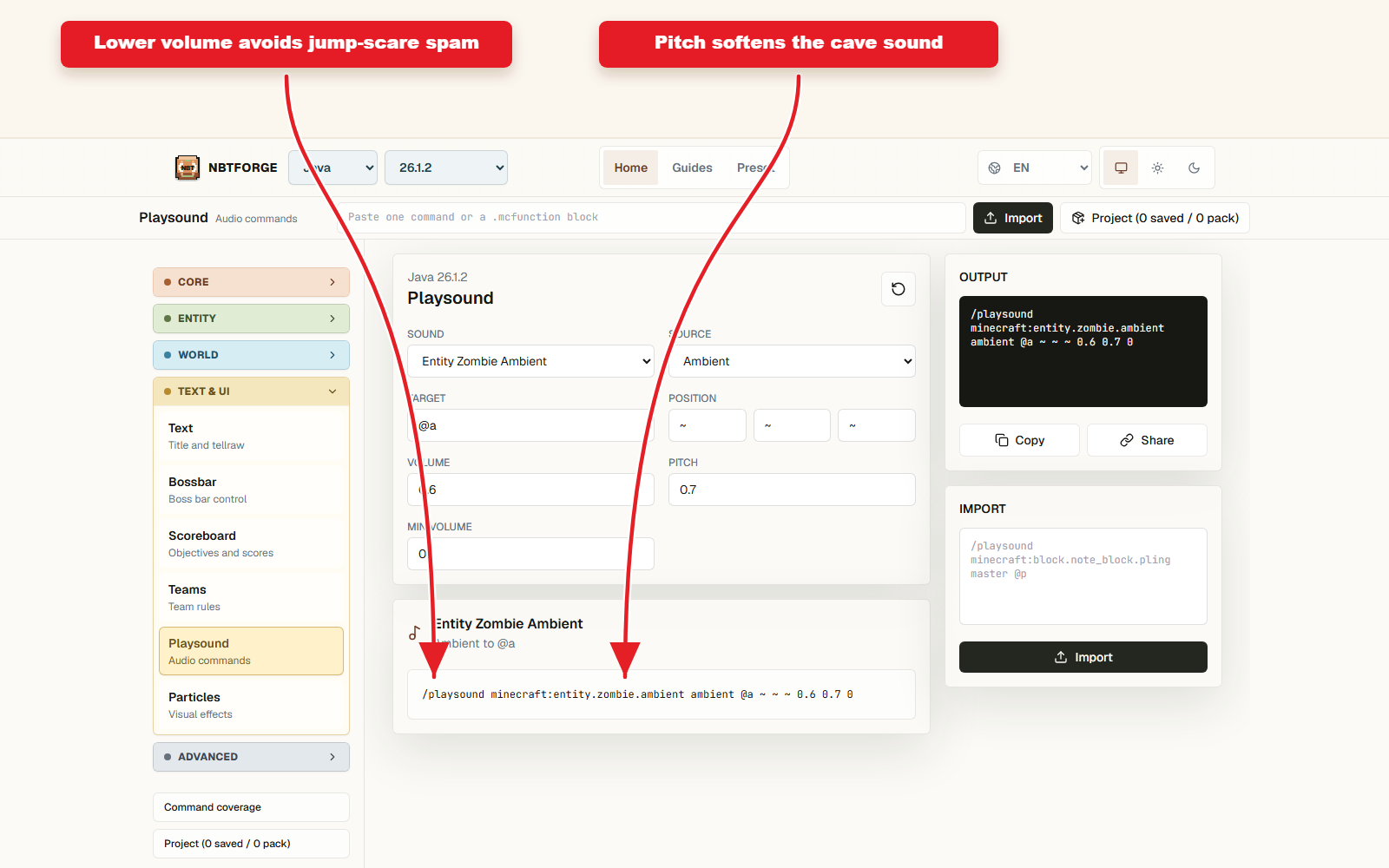Click the Min Volume input field
The image size is (1389, 868).
coord(530,554)
